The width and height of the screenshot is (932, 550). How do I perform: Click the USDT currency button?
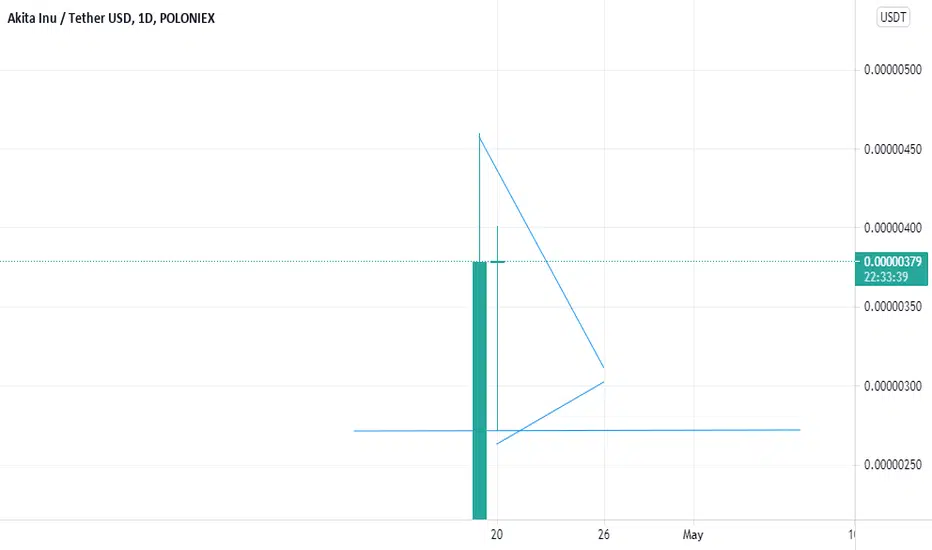click(893, 17)
